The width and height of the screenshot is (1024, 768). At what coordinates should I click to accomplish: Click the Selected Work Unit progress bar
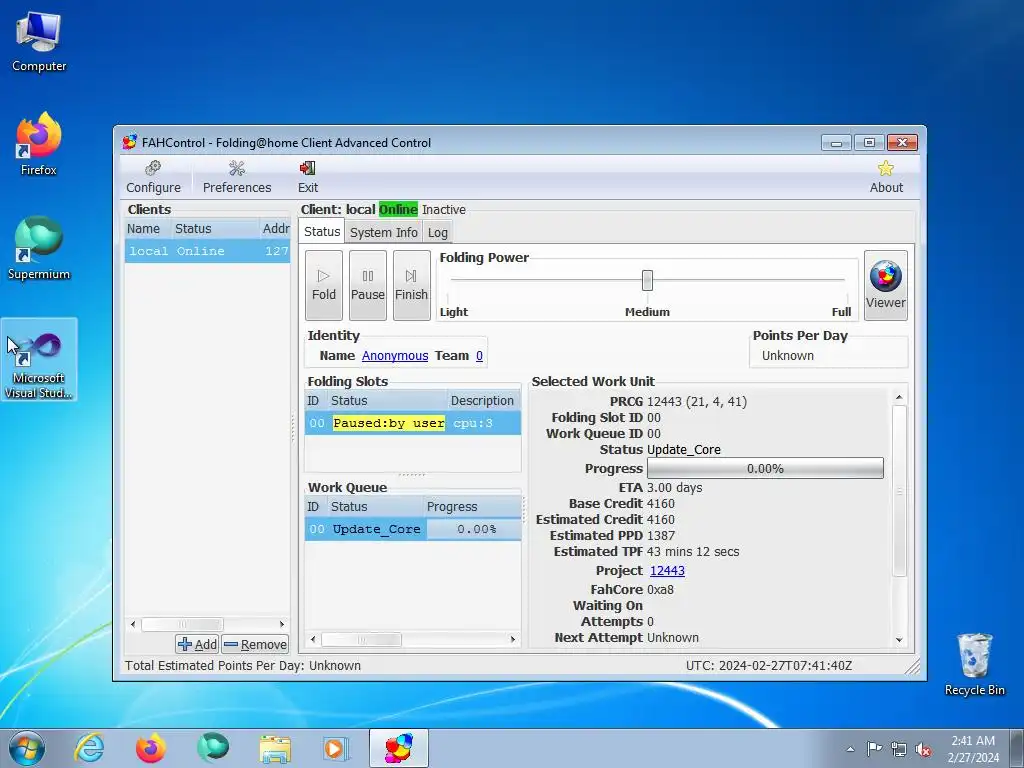pos(765,468)
